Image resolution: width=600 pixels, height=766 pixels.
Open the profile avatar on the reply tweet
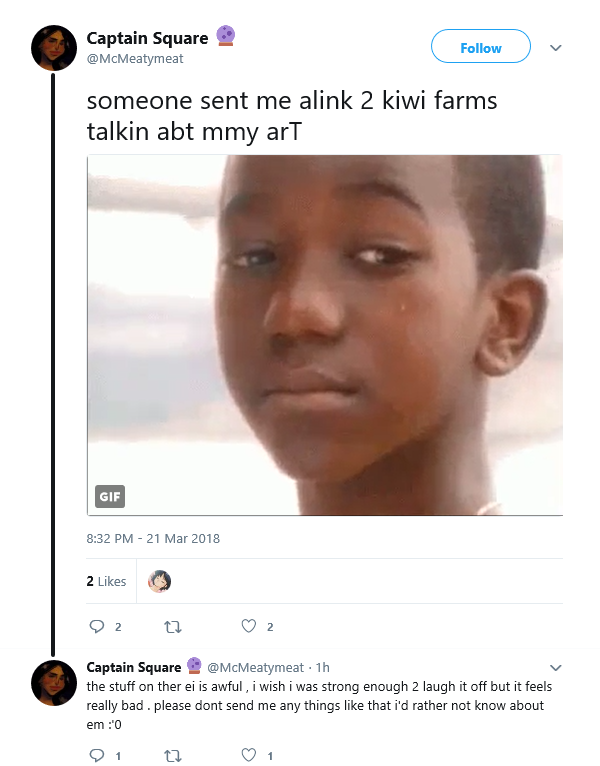(x=54, y=682)
